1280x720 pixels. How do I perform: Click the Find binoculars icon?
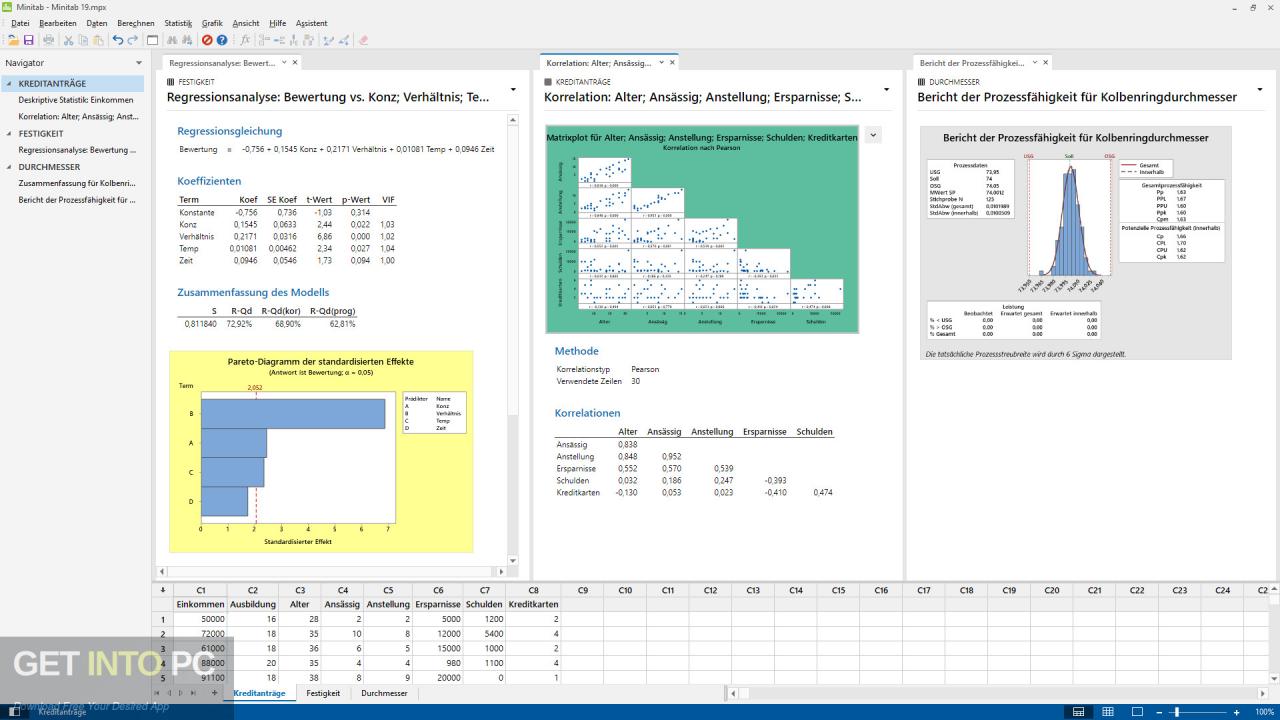pyautogui.click(x=172, y=40)
